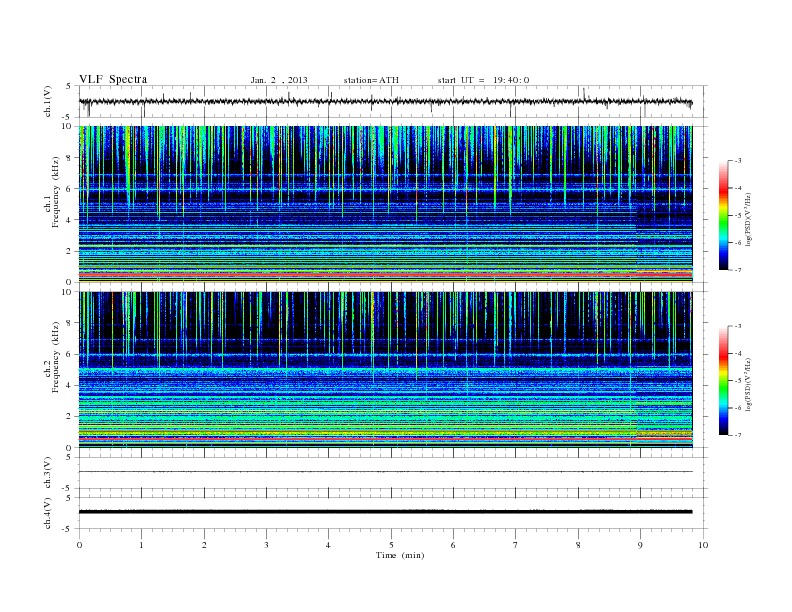The height and width of the screenshot is (612, 792).
Task: Click the ch.1 'Frequency (kHz)' axis label
Action: (56, 192)
